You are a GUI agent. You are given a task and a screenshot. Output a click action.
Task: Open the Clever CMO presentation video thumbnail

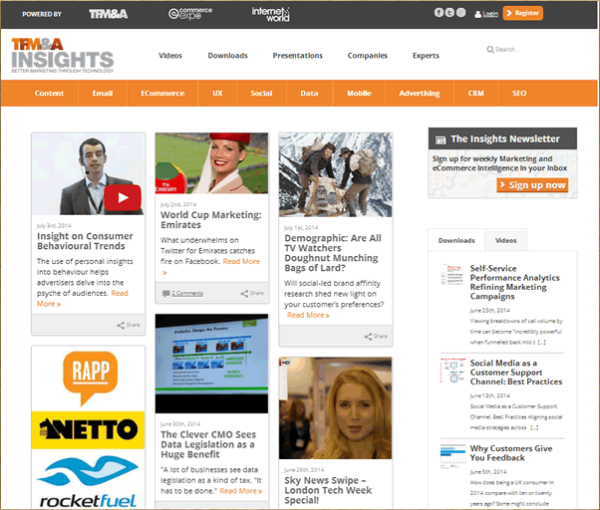coord(212,363)
